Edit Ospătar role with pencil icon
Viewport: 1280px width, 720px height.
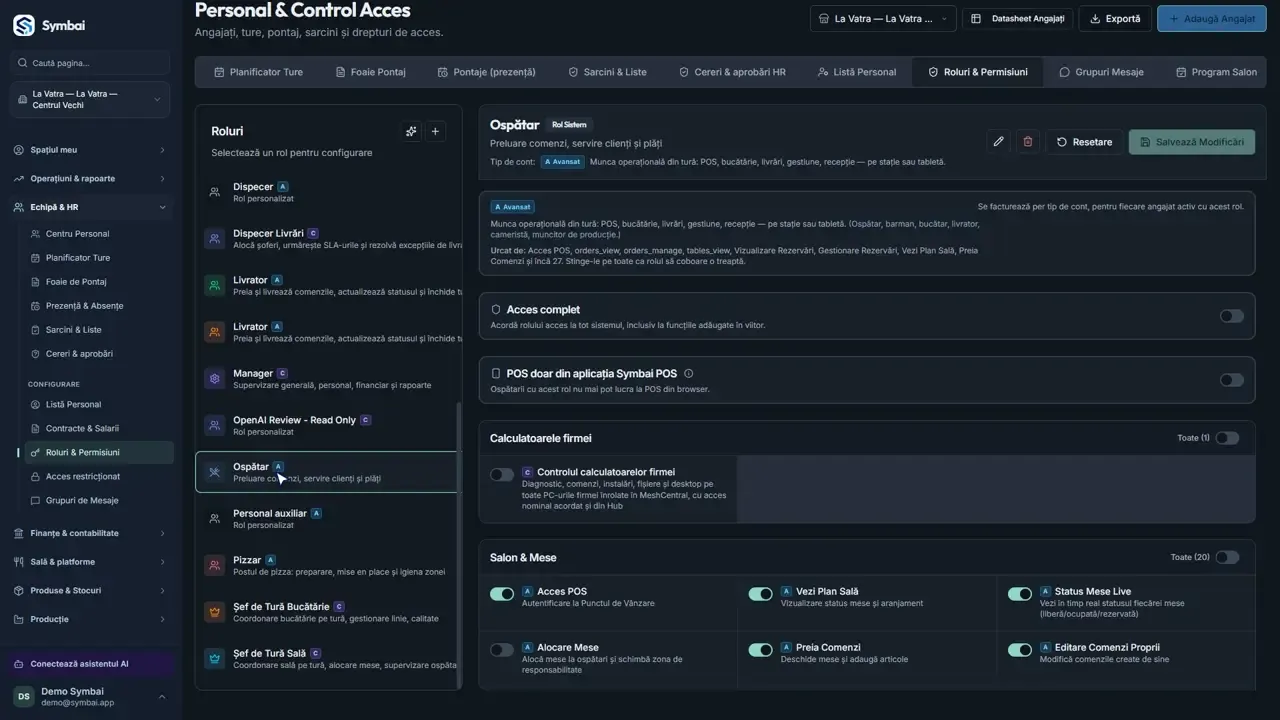click(x=998, y=142)
